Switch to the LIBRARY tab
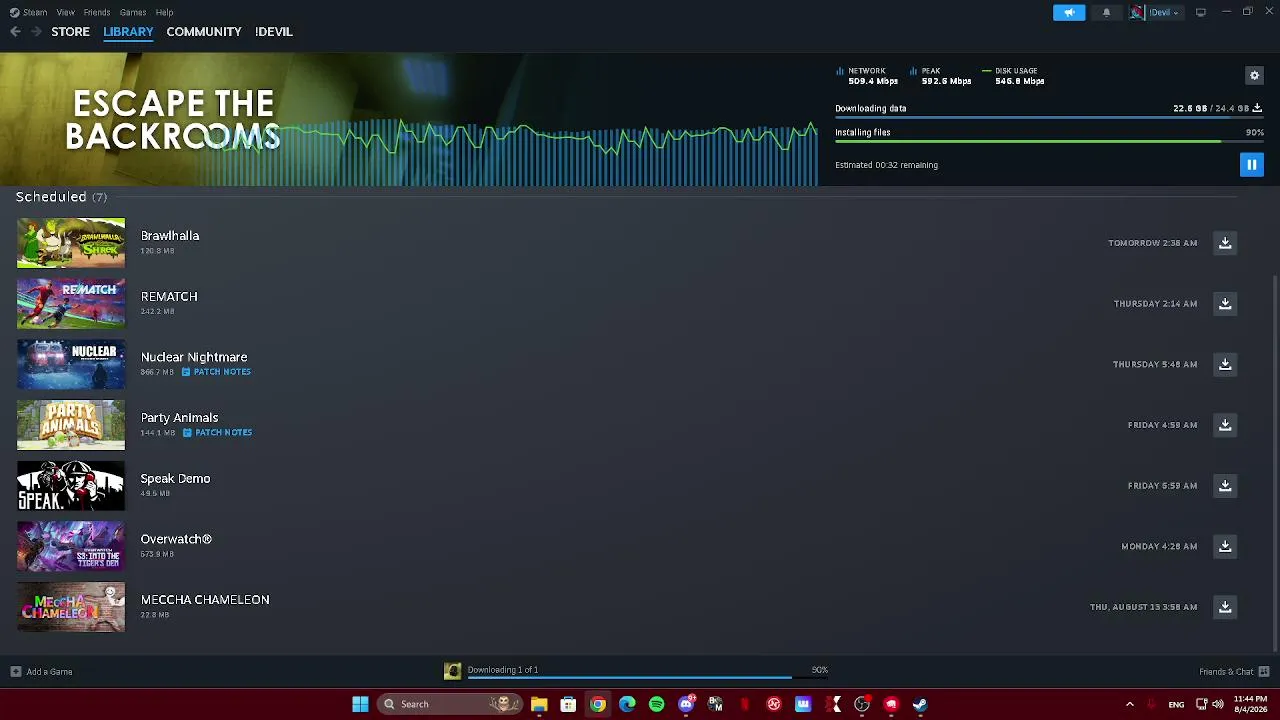This screenshot has width=1280, height=720. (x=128, y=32)
